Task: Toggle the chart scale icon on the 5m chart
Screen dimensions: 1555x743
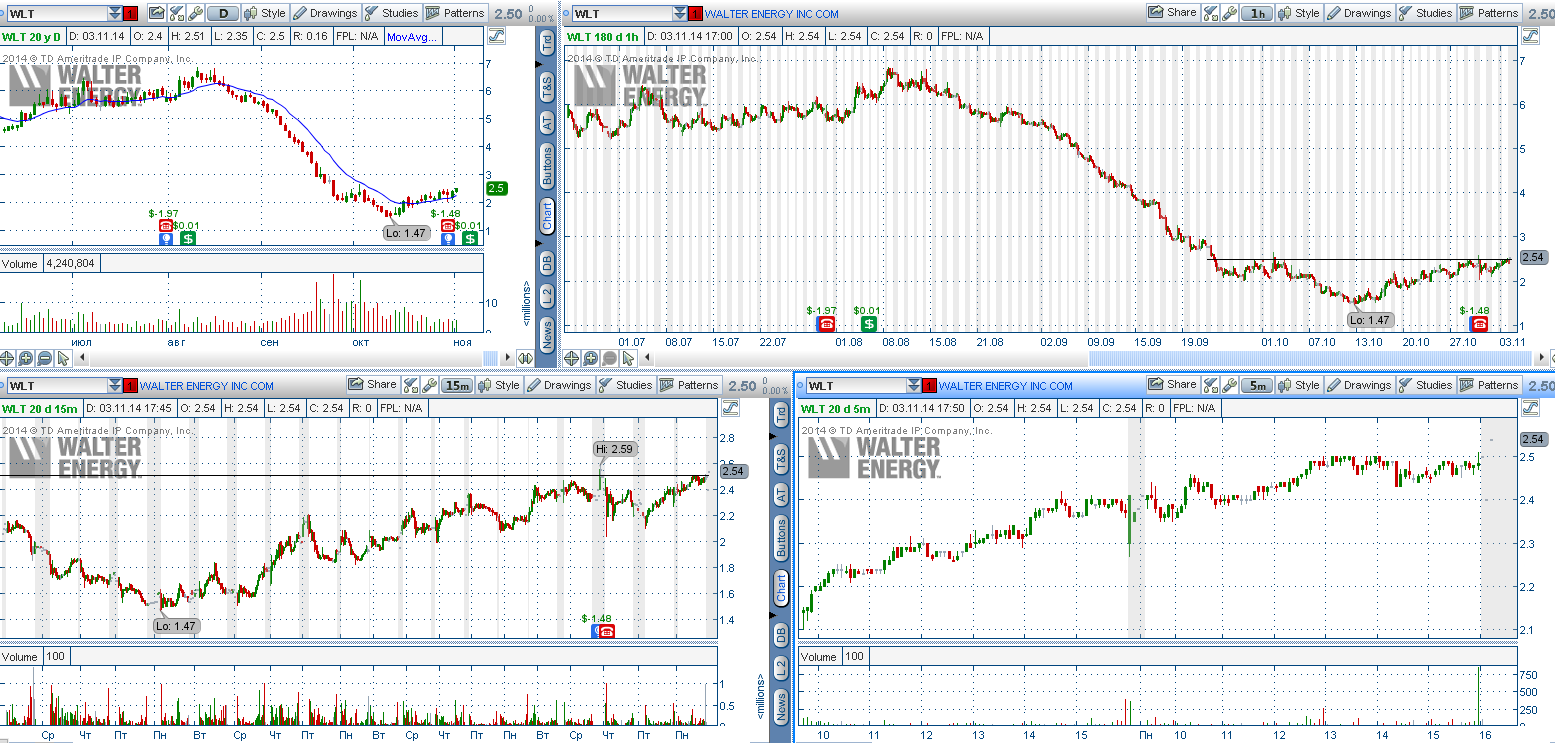Action: click(1529, 408)
